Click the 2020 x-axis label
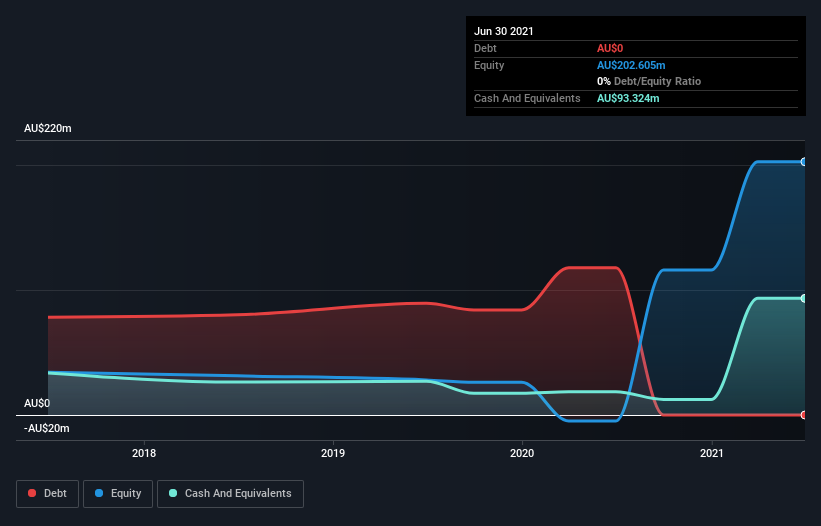 (x=522, y=453)
